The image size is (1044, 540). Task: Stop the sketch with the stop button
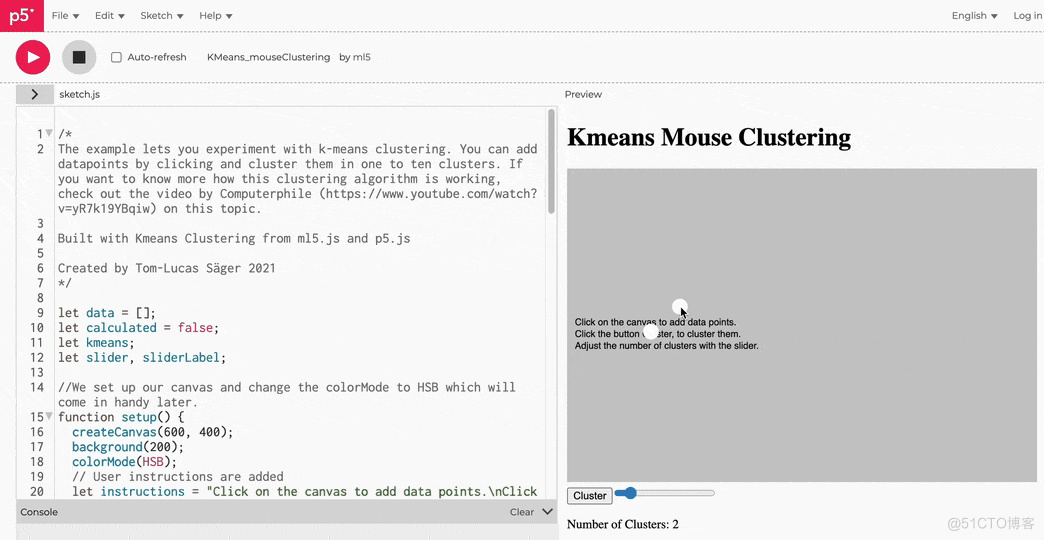(x=79, y=57)
